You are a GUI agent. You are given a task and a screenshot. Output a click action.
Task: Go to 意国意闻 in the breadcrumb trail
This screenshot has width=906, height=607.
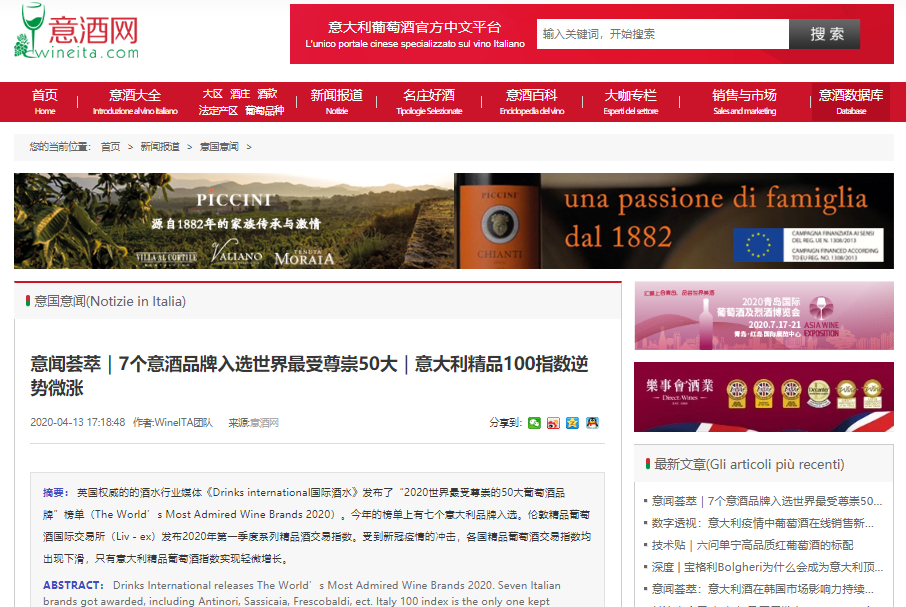coord(219,147)
